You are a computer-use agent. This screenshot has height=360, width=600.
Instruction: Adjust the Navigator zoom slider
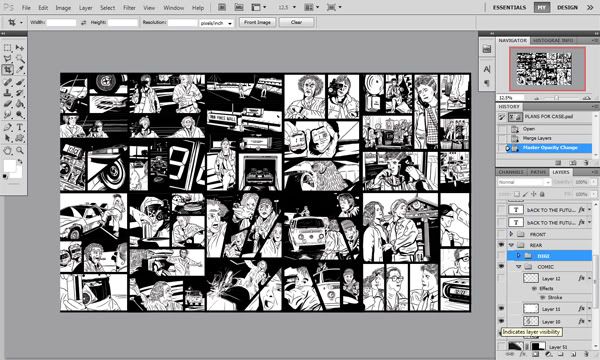click(x=557, y=98)
